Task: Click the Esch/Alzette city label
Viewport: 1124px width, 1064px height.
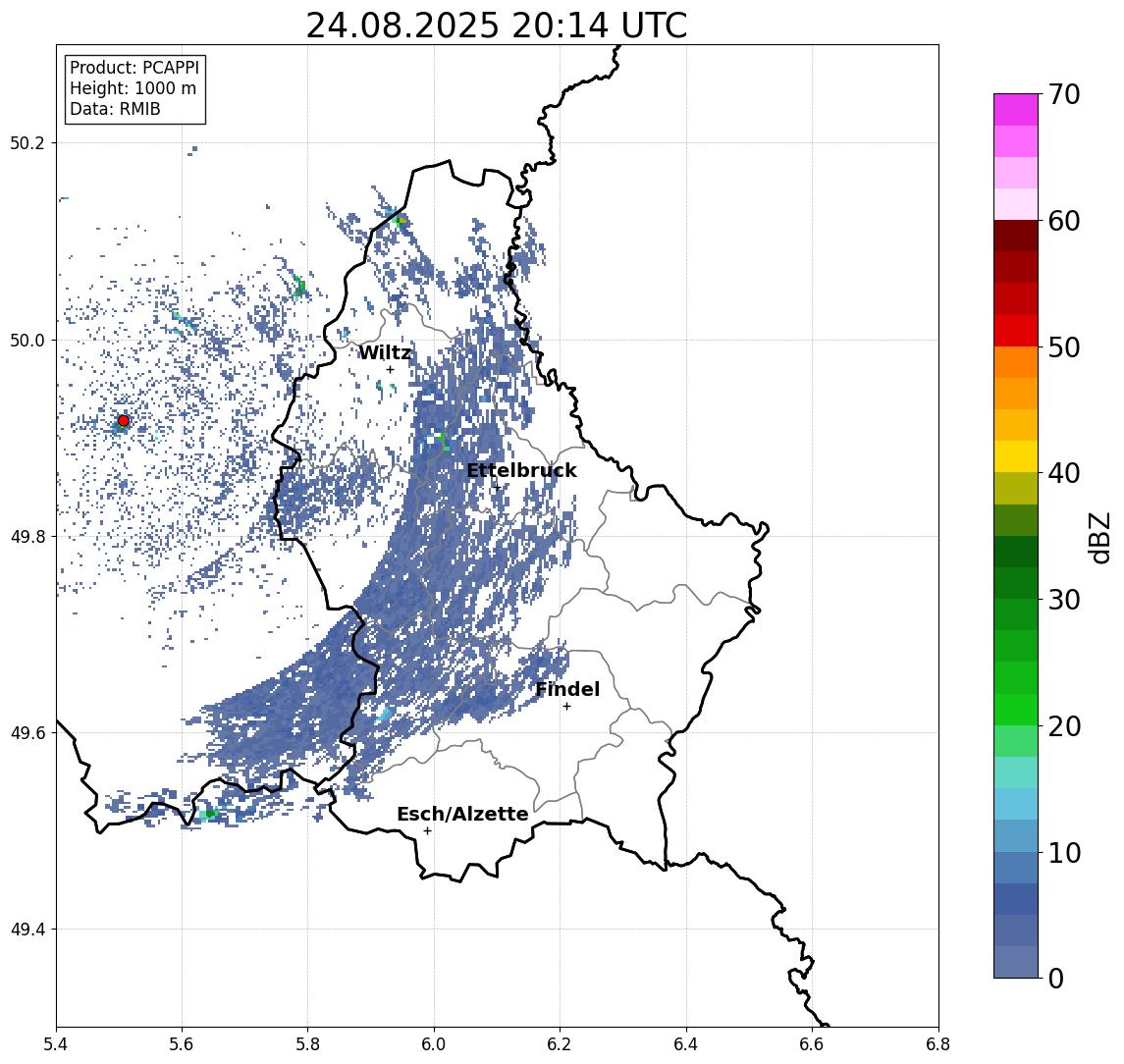Action: tap(462, 815)
